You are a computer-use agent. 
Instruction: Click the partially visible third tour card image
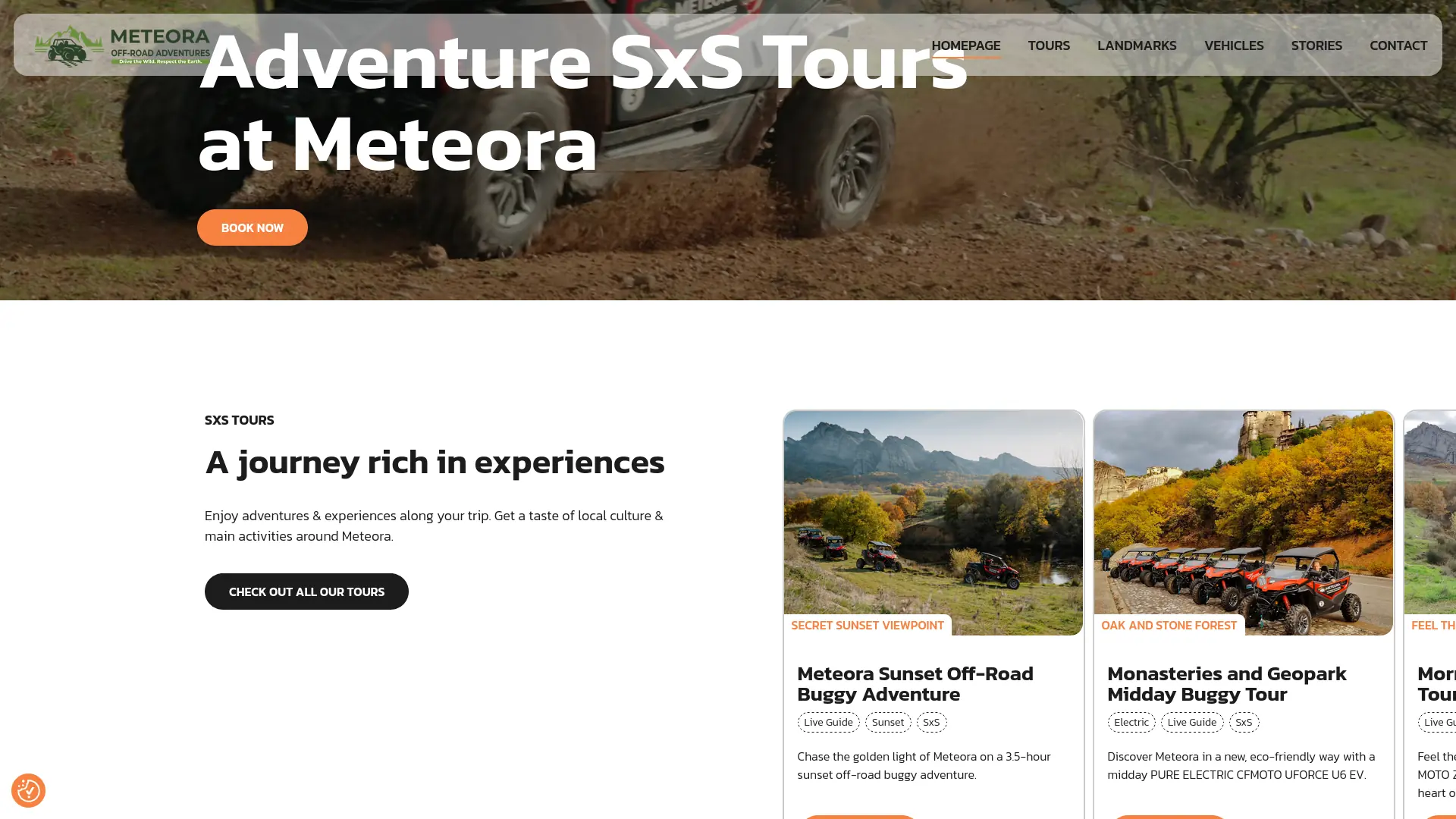pos(1430,516)
